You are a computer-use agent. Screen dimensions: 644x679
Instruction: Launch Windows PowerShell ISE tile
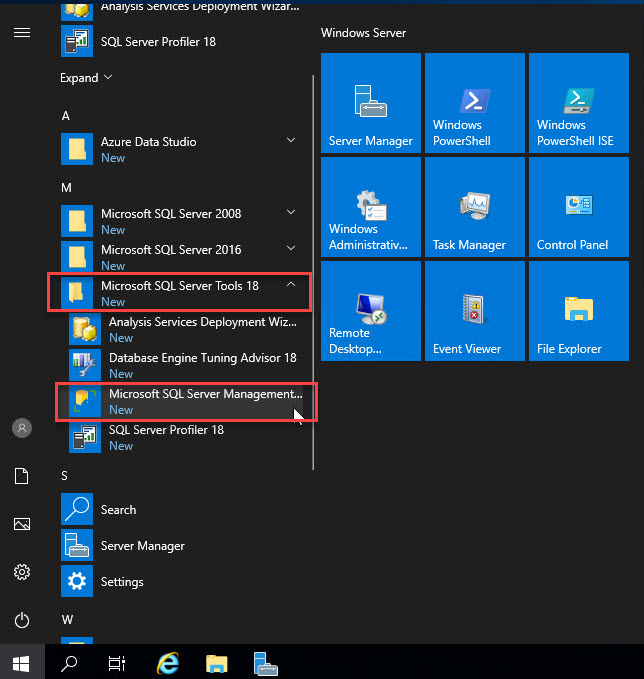coord(578,103)
